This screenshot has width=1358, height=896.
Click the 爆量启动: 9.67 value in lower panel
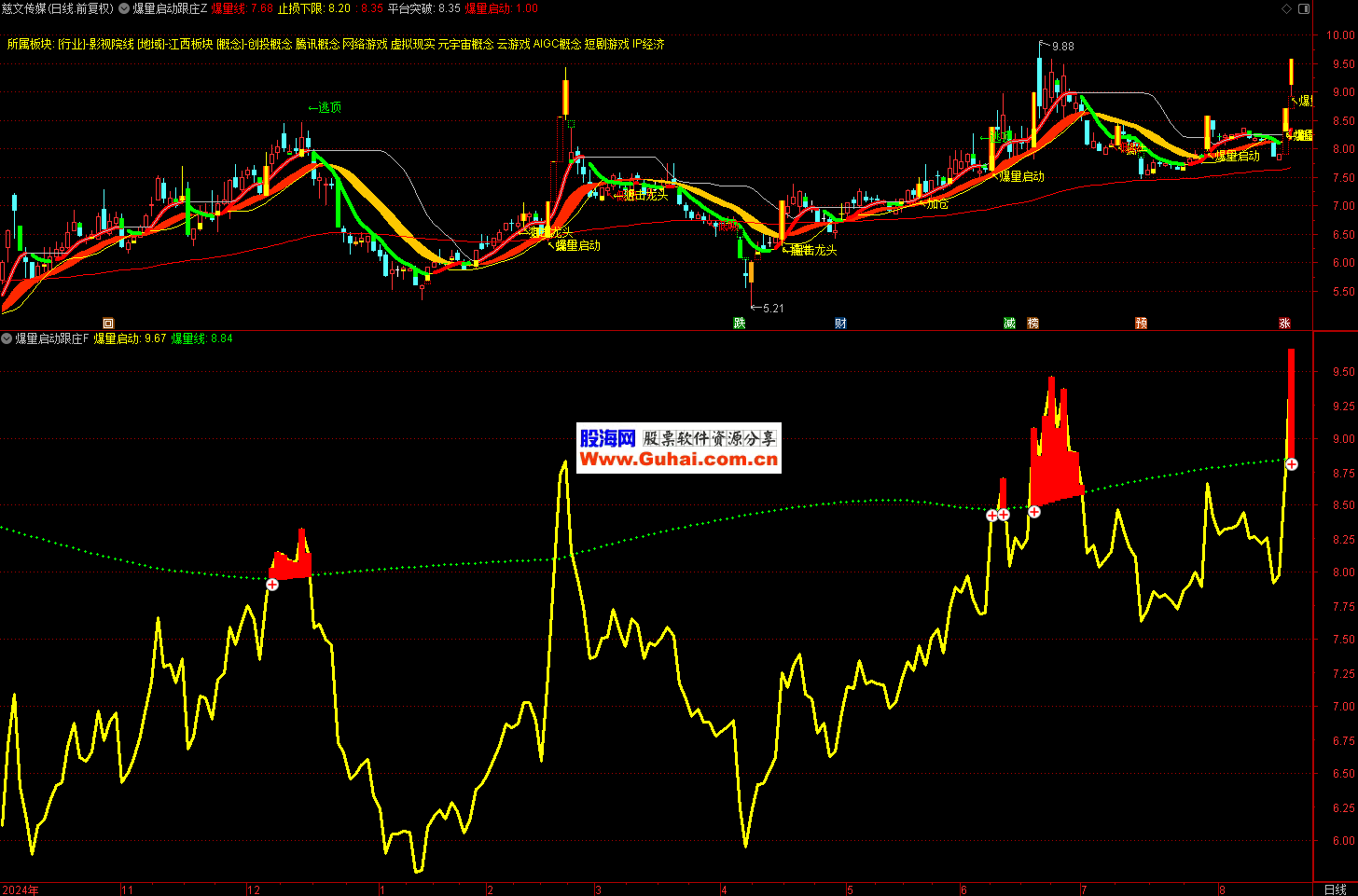click(130, 338)
